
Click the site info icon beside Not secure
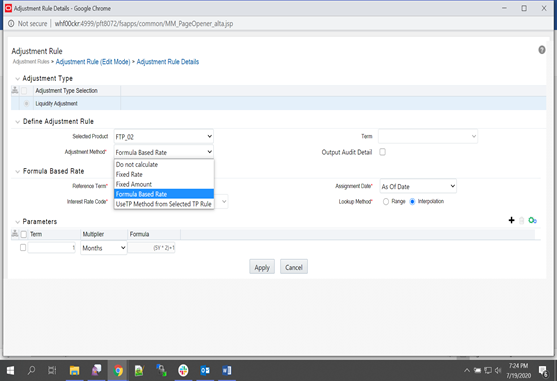point(11,24)
